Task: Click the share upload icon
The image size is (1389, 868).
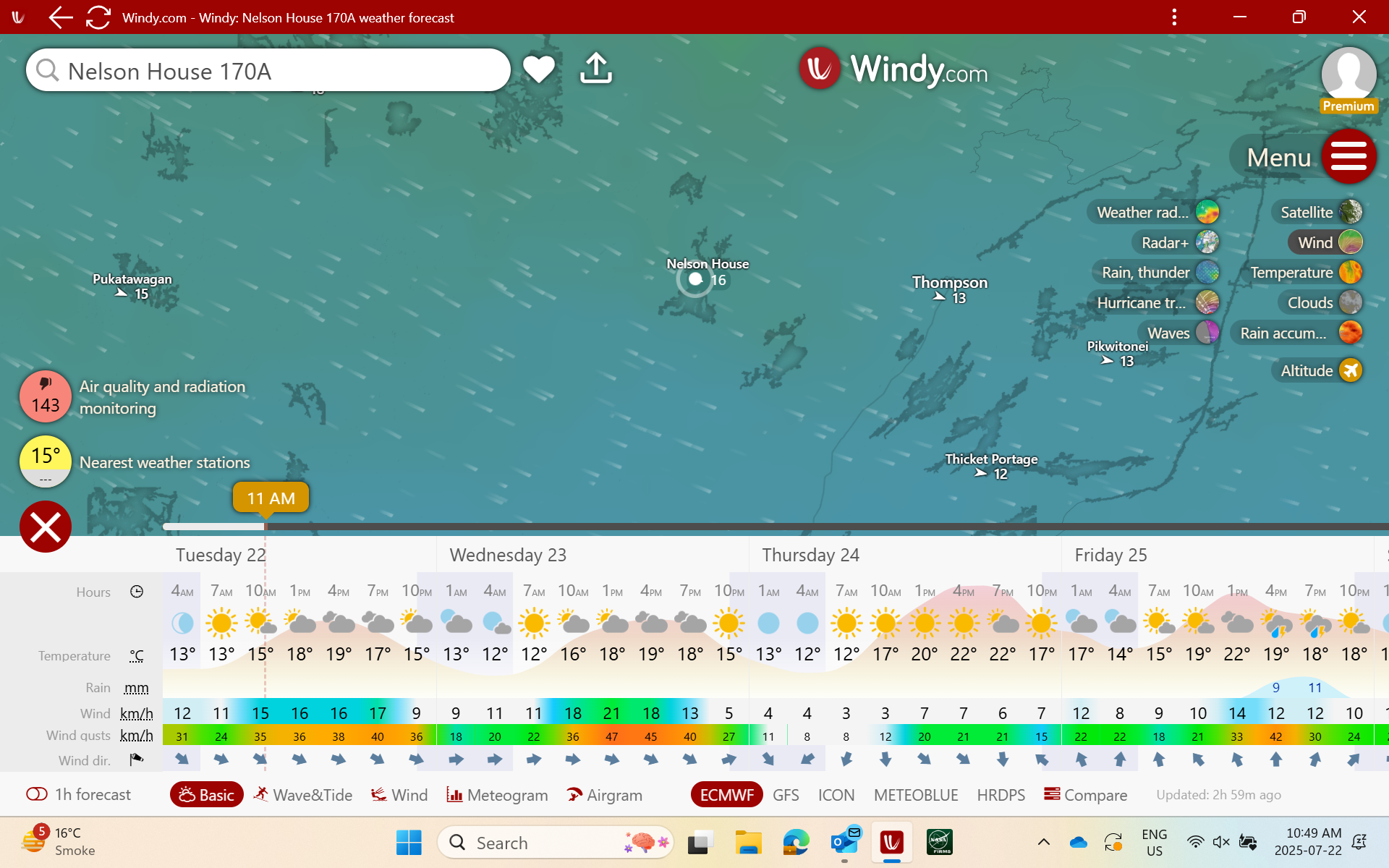Action: (x=596, y=69)
